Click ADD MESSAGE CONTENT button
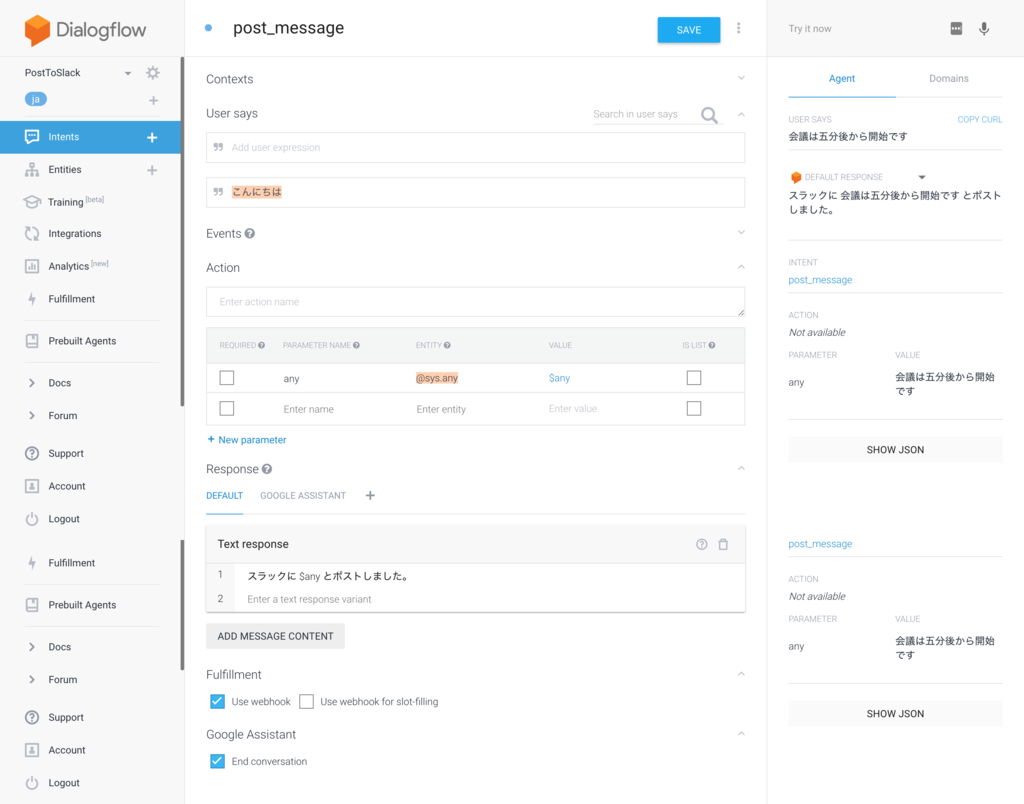Image resolution: width=1024 pixels, height=804 pixels. [276, 636]
